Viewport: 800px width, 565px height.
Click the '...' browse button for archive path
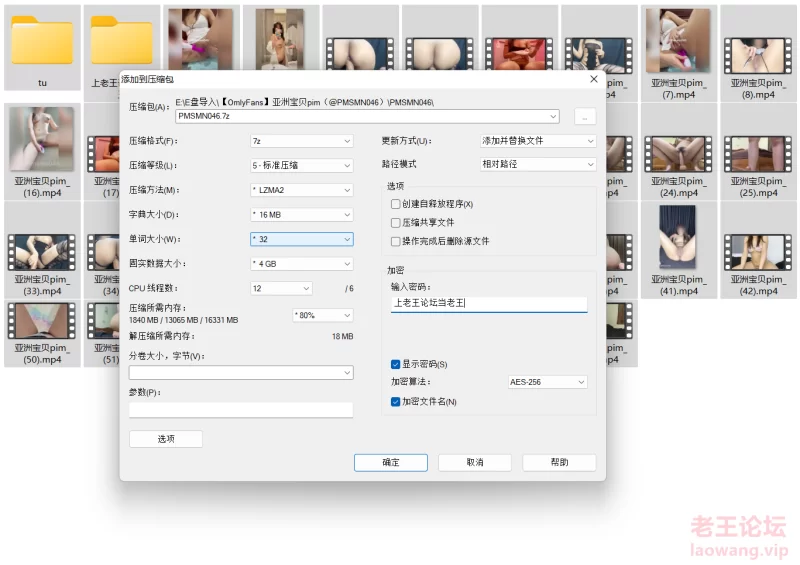tap(585, 117)
